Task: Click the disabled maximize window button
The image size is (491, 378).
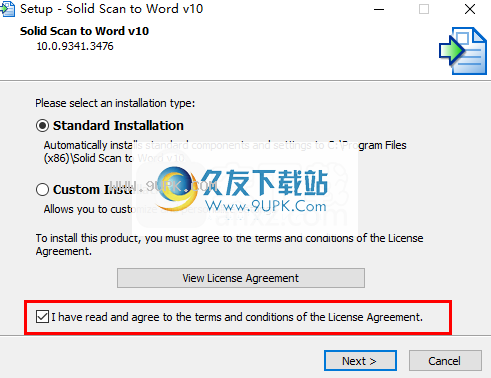Action: (424, 9)
